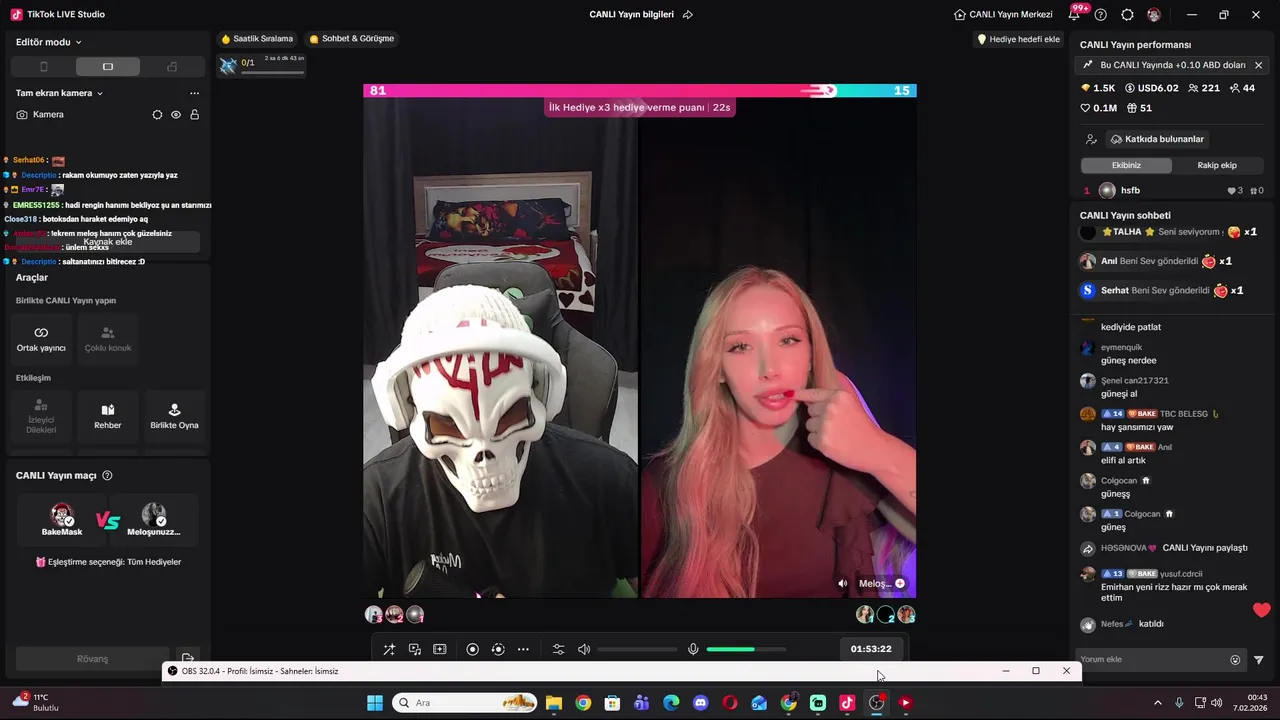This screenshot has height=720, width=1280.
Task: Open Kamera source settings gear icon
Action: pyautogui.click(x=157, y=115)
